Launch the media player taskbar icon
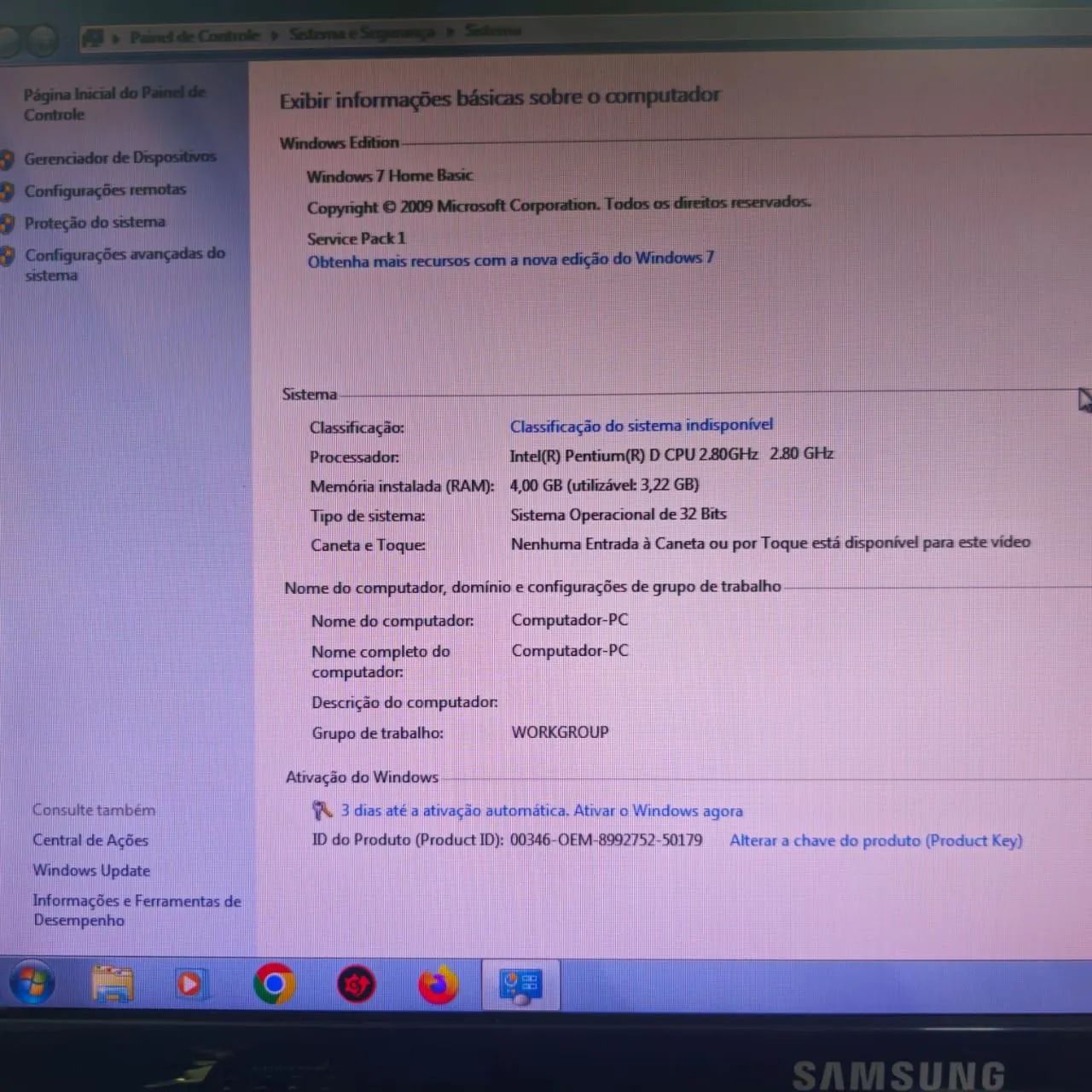The image size is (1092, 1092). tap(190, 985)
